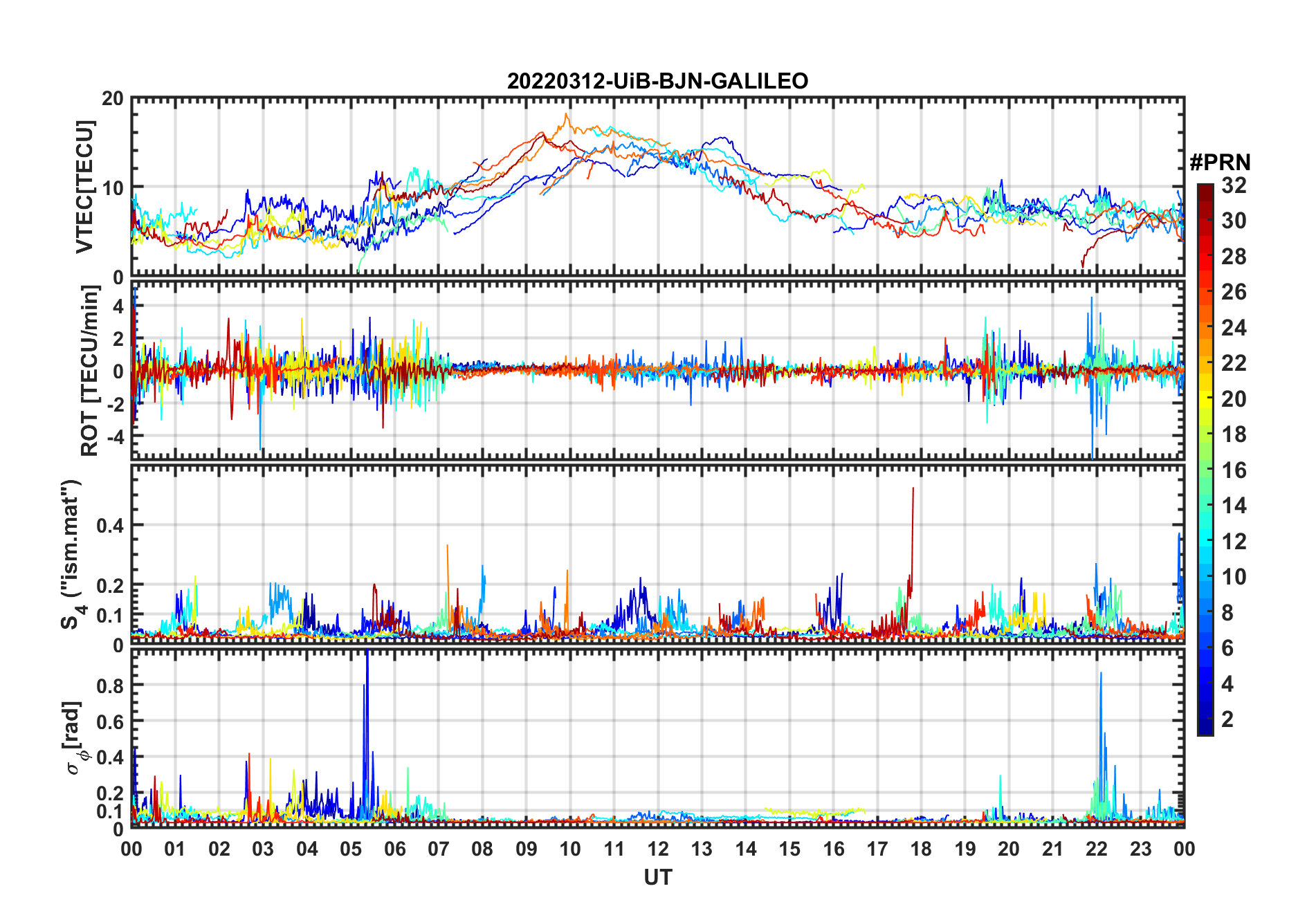
Task: Click the #PRN colorbar label
Action: pyautogui.click(x=1220, y=163)
